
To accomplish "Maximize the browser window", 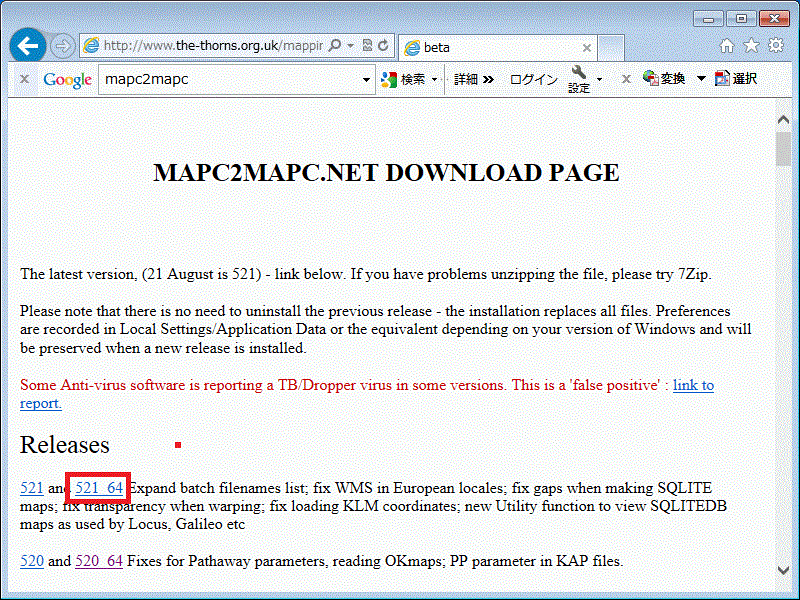I will (741, 19).
